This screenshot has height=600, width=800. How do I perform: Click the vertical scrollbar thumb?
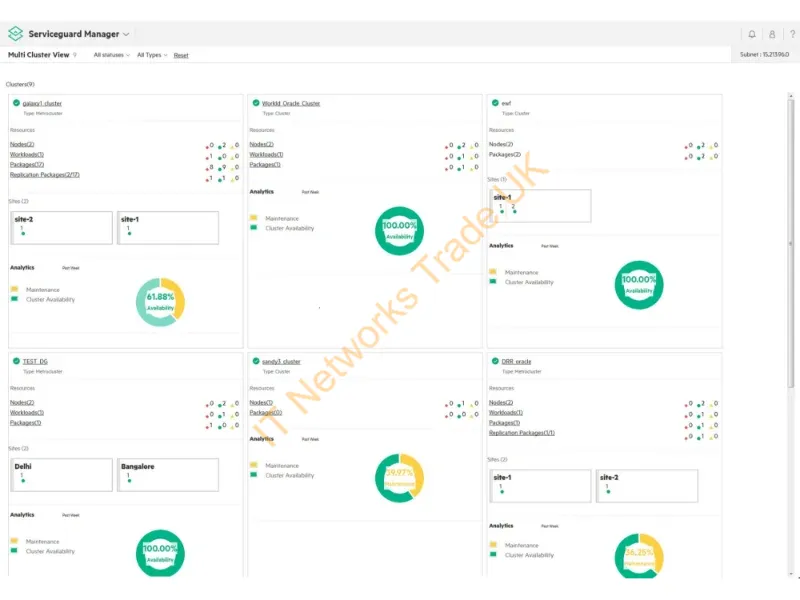tap(791, 243)
